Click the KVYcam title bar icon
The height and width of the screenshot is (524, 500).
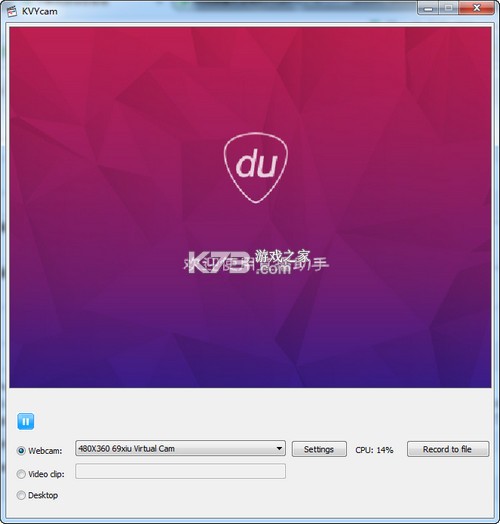click(12, 11)
